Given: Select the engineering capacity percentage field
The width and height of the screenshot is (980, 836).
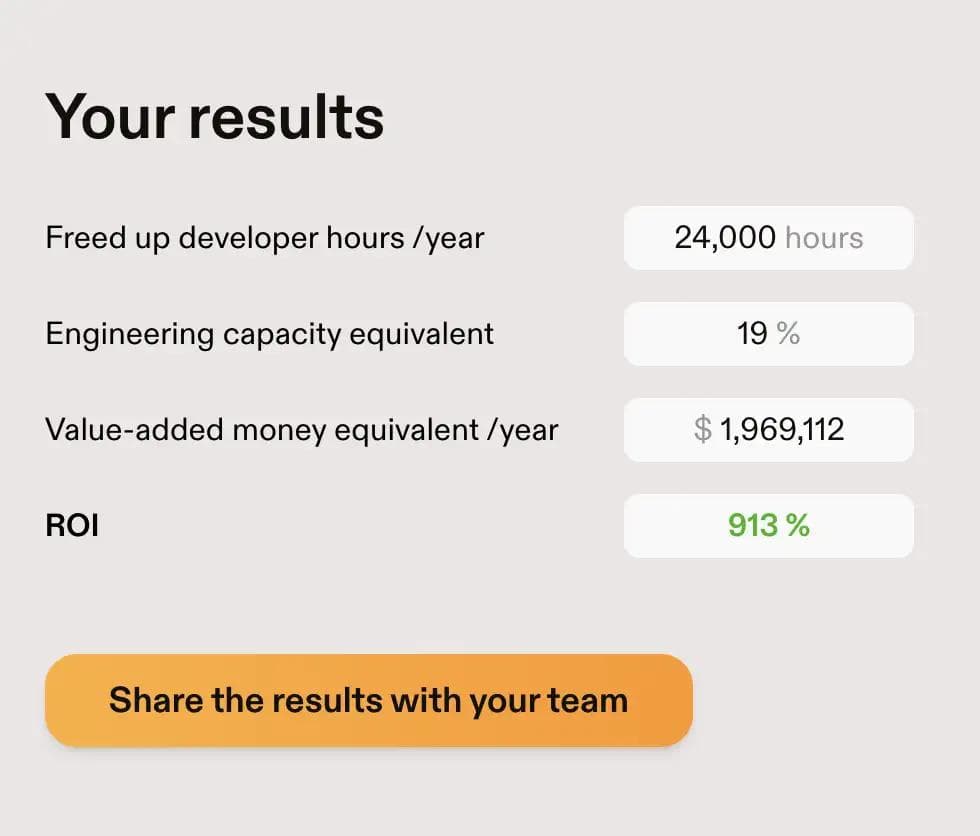Looking at the screenshot, I should (x=768, y=334).
